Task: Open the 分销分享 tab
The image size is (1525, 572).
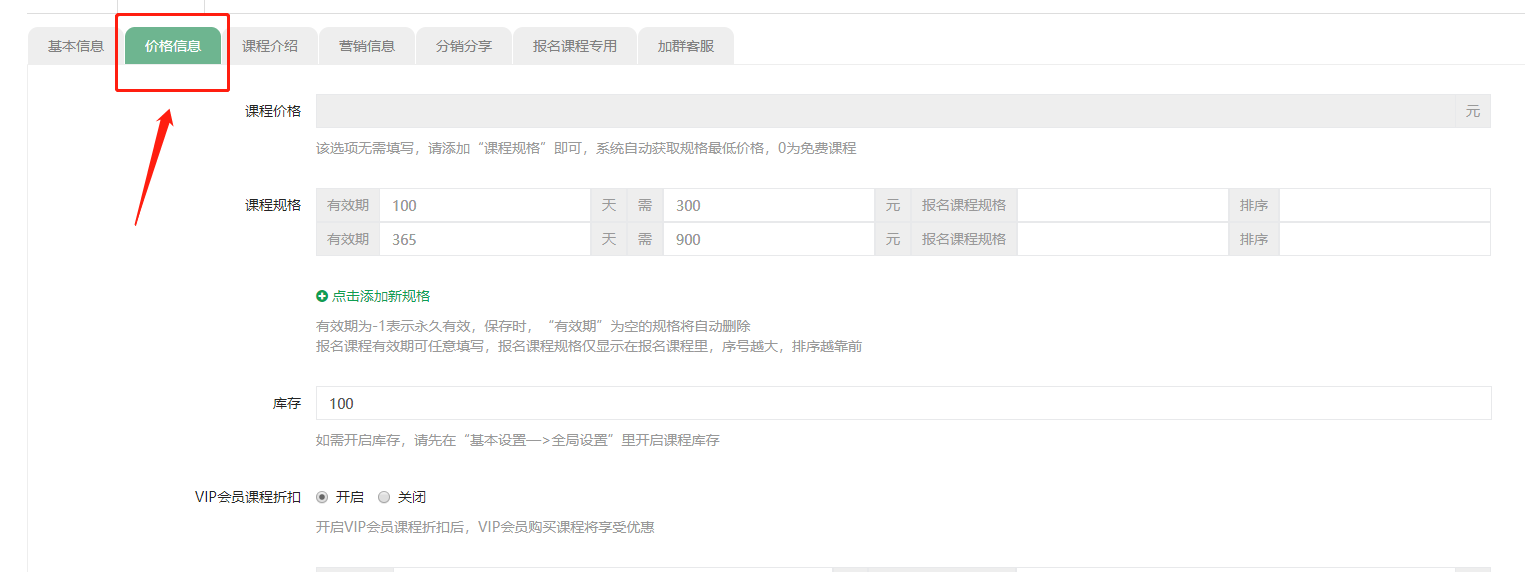Action: 464,46
